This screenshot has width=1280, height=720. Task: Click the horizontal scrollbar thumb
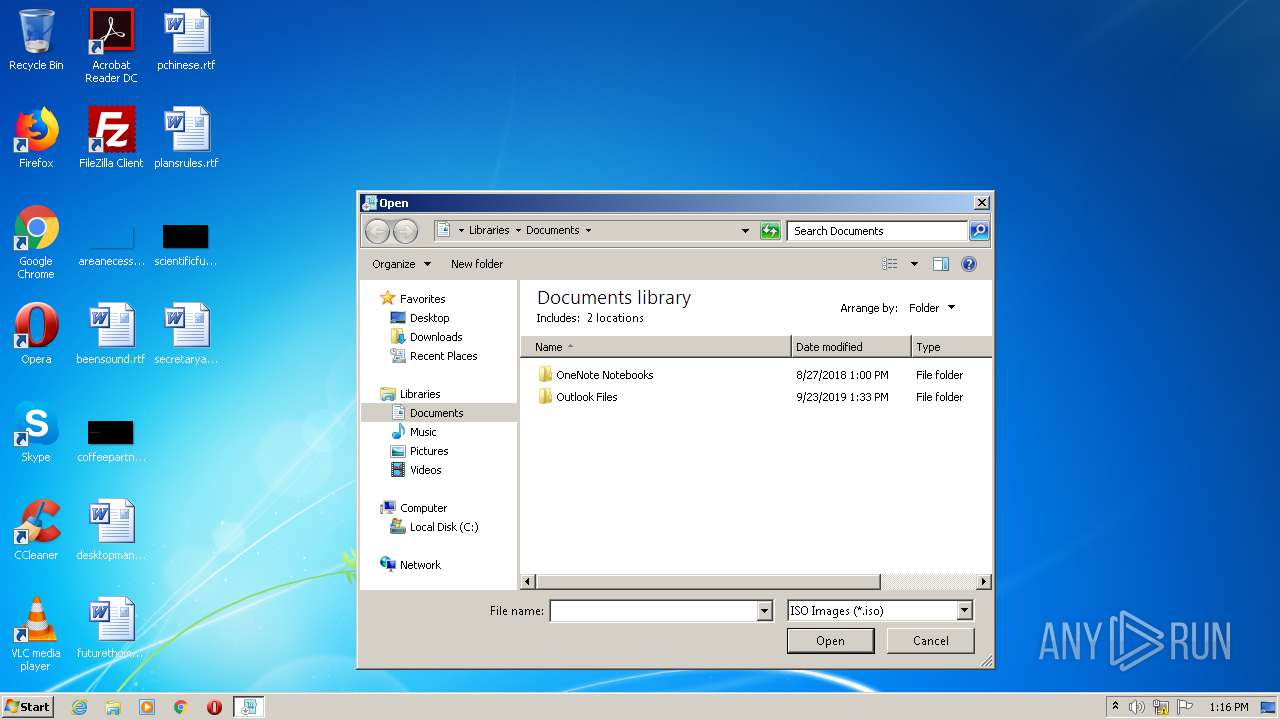pyautogui.click(x=708, y=582)
